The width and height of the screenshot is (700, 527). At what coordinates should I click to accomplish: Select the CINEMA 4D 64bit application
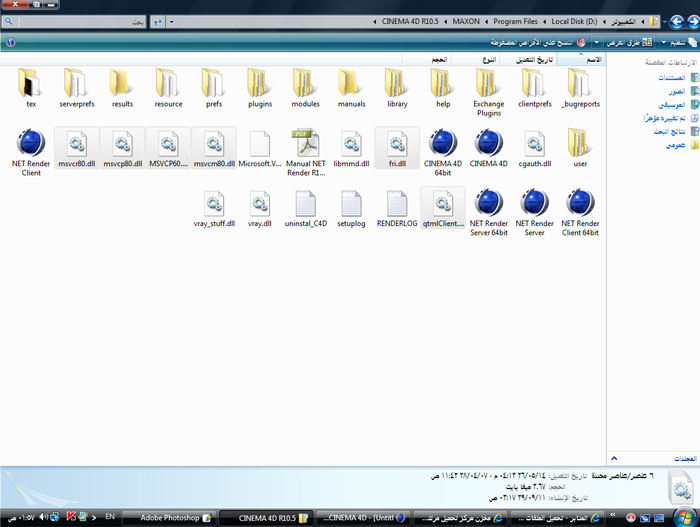point(443,152)
